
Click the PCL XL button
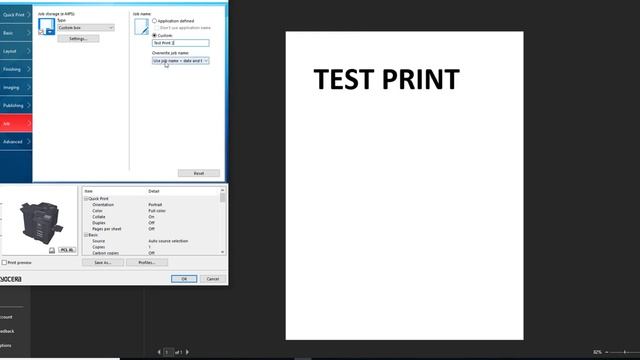(x=67, y=250)
